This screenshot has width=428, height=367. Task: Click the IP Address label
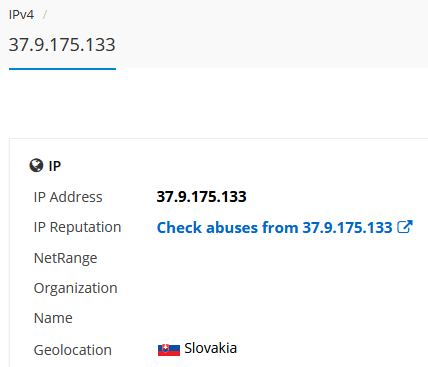[x=68, y=197]
